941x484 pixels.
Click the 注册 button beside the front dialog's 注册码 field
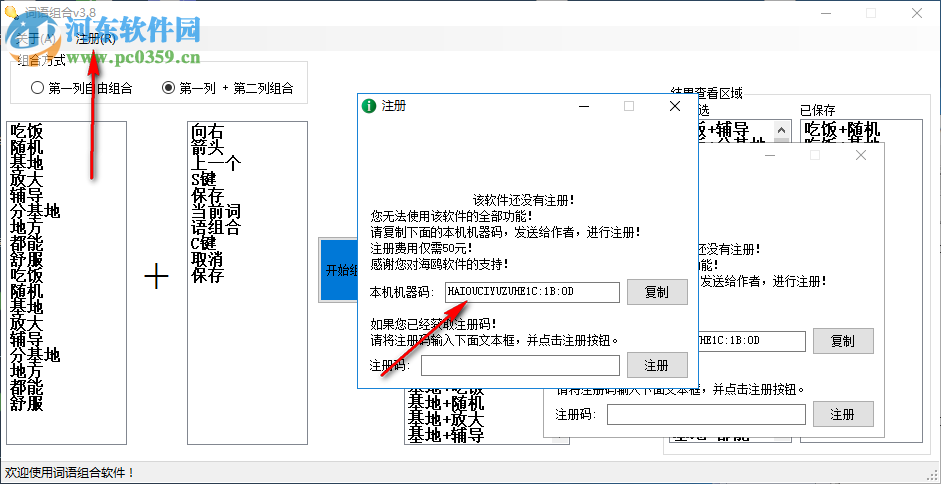(x=657, y=365)
